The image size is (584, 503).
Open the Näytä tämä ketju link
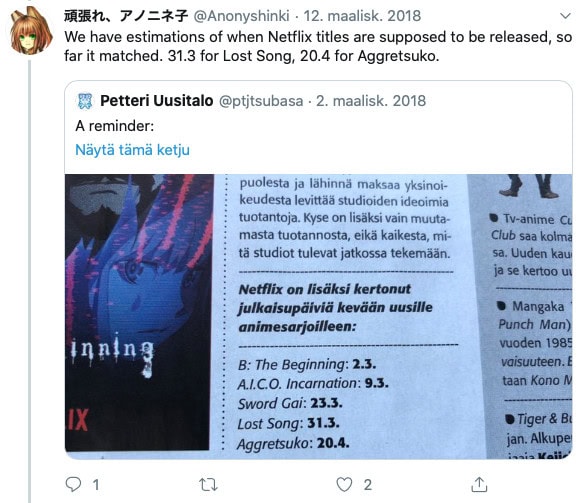132,150
